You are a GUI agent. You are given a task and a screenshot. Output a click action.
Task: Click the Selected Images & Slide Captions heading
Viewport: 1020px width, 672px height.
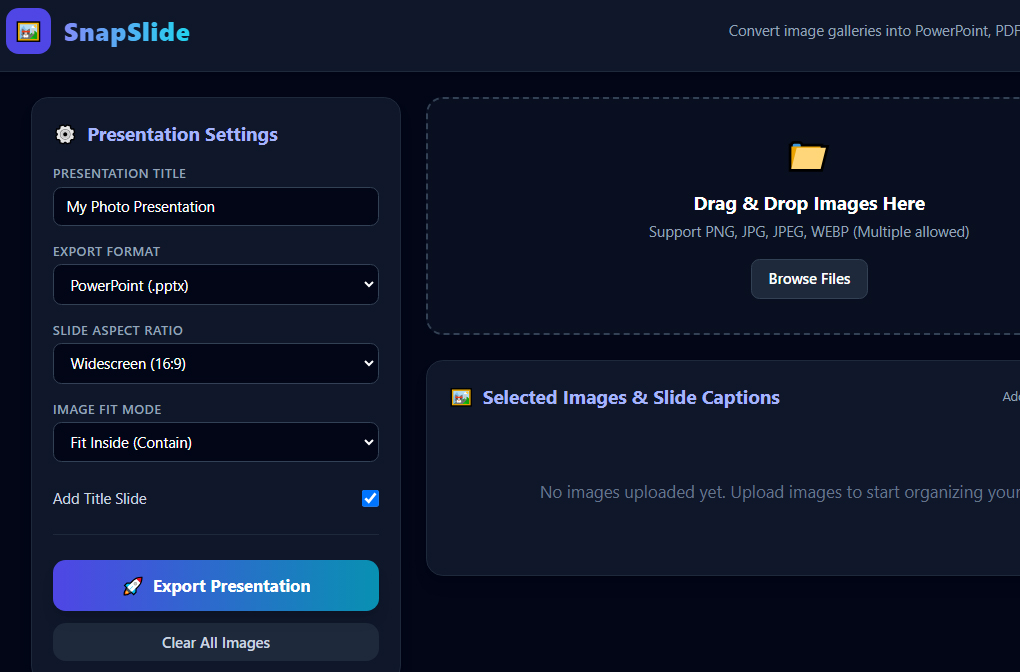pyautogui.click(x=631, y=397)
